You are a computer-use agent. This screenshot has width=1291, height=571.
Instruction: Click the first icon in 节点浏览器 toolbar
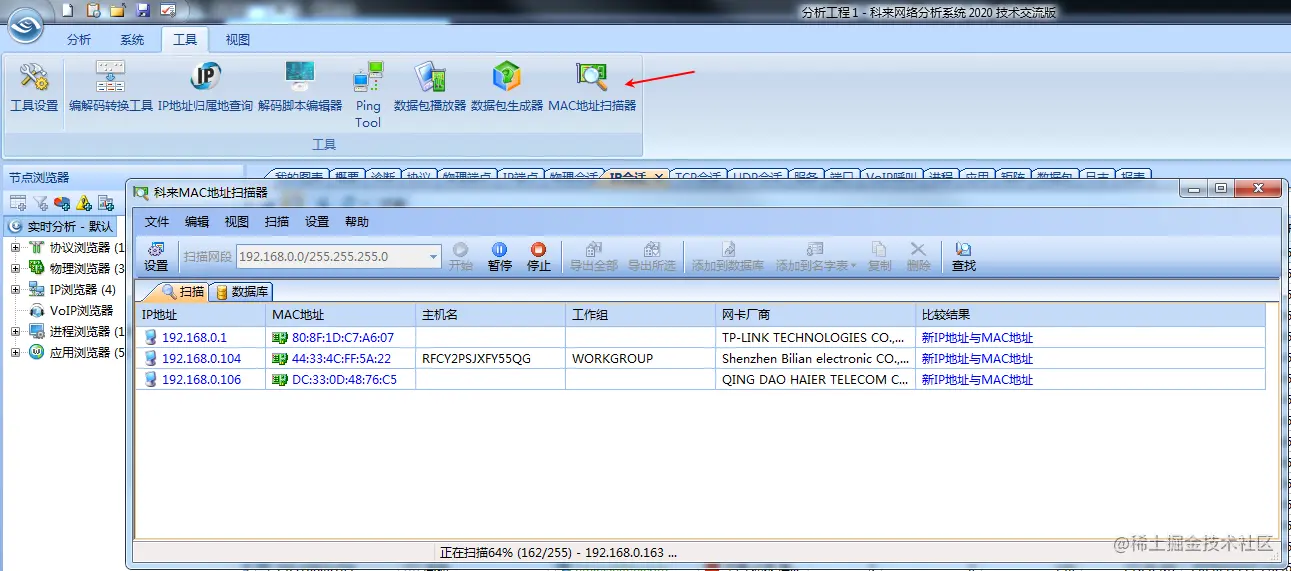tap(18, 202)
